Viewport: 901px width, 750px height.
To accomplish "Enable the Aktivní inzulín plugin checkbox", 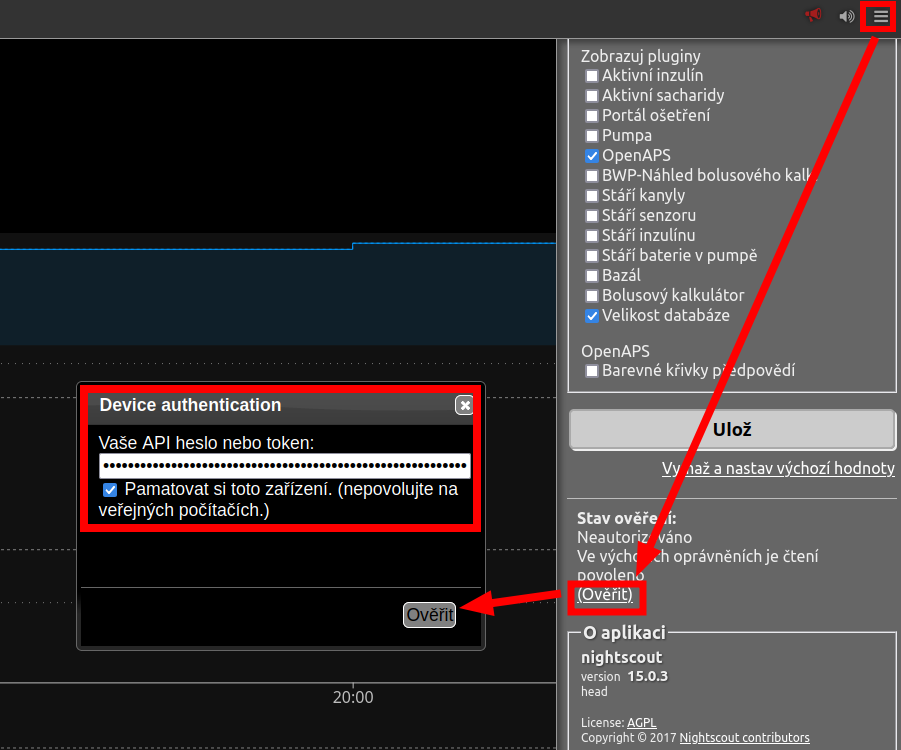I will click(x=592, y=76).
